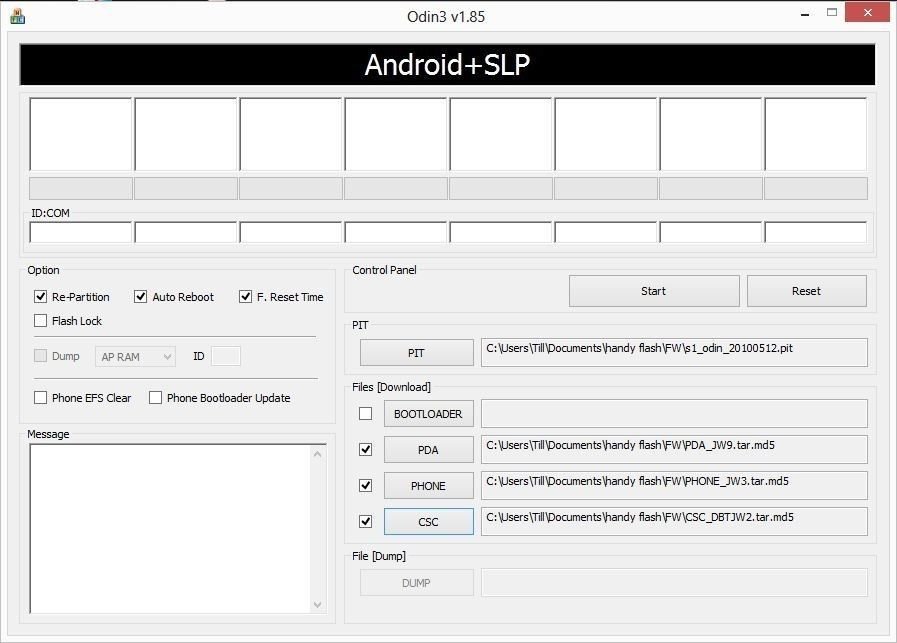Click the PDA_JW9.tar.md5 path field

674,450
